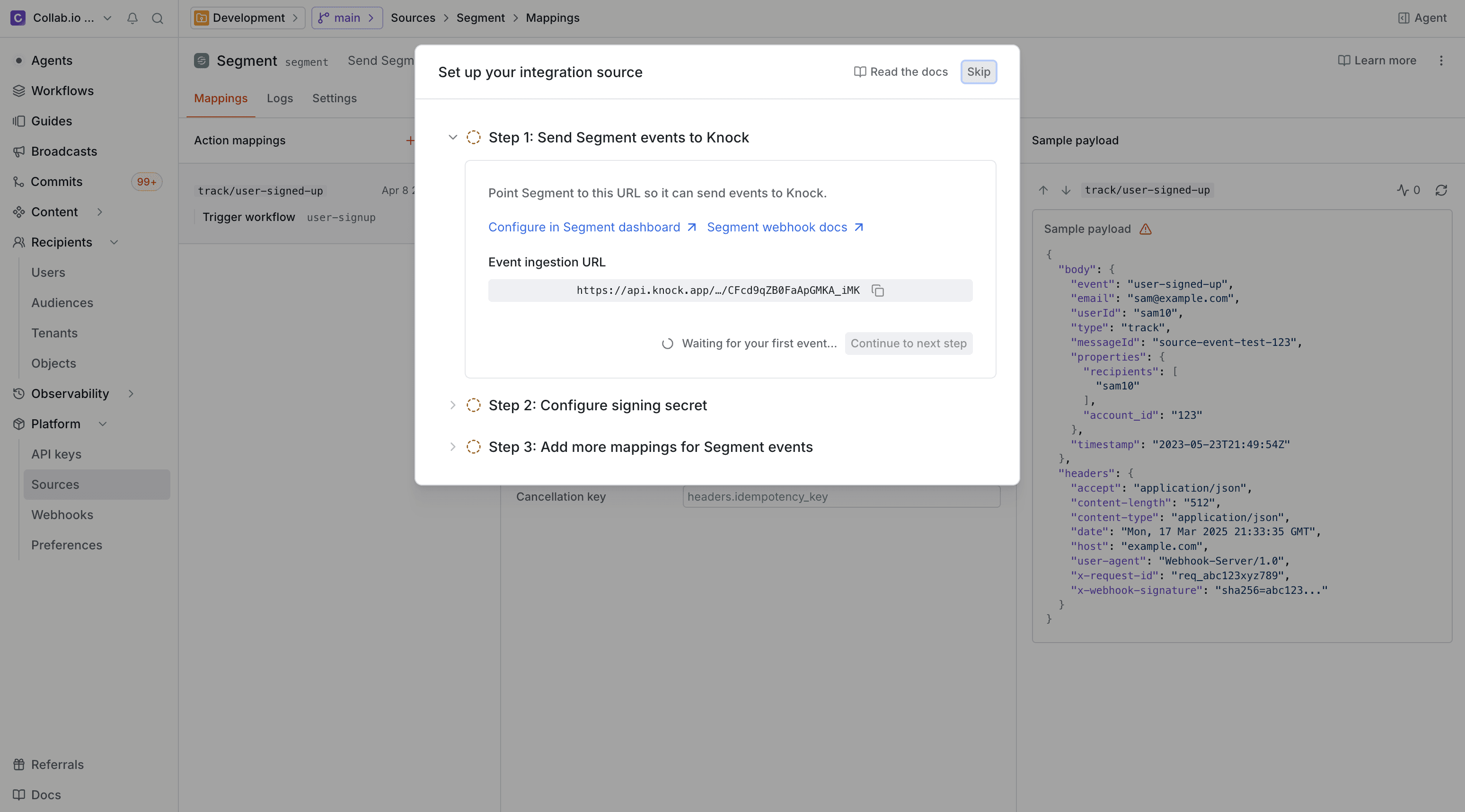The height and width of the screenshot is (812, 1465).
Task: Open the Workflows section in the sidebar
Action: click(62, 90)
